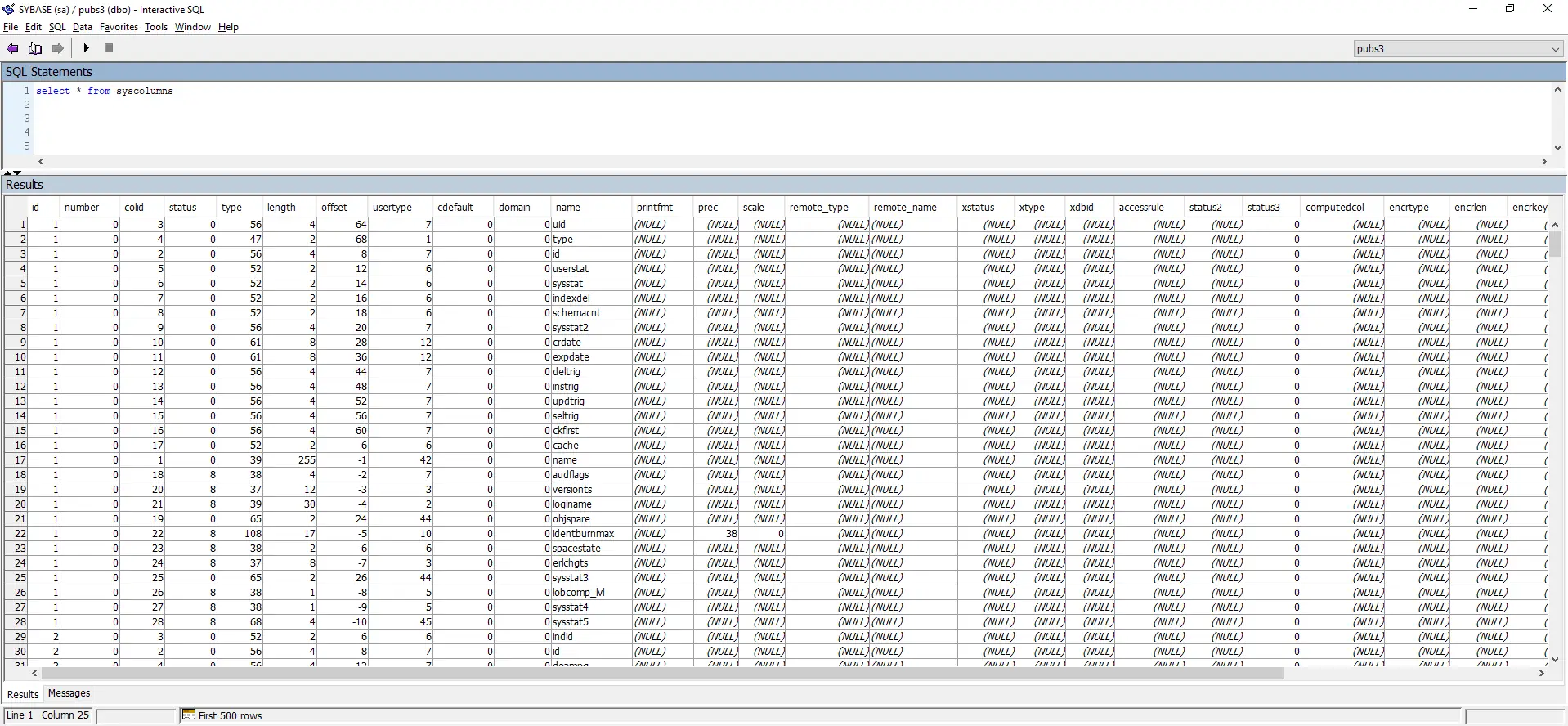Click the 'userstat' name cell

[592, 269]
